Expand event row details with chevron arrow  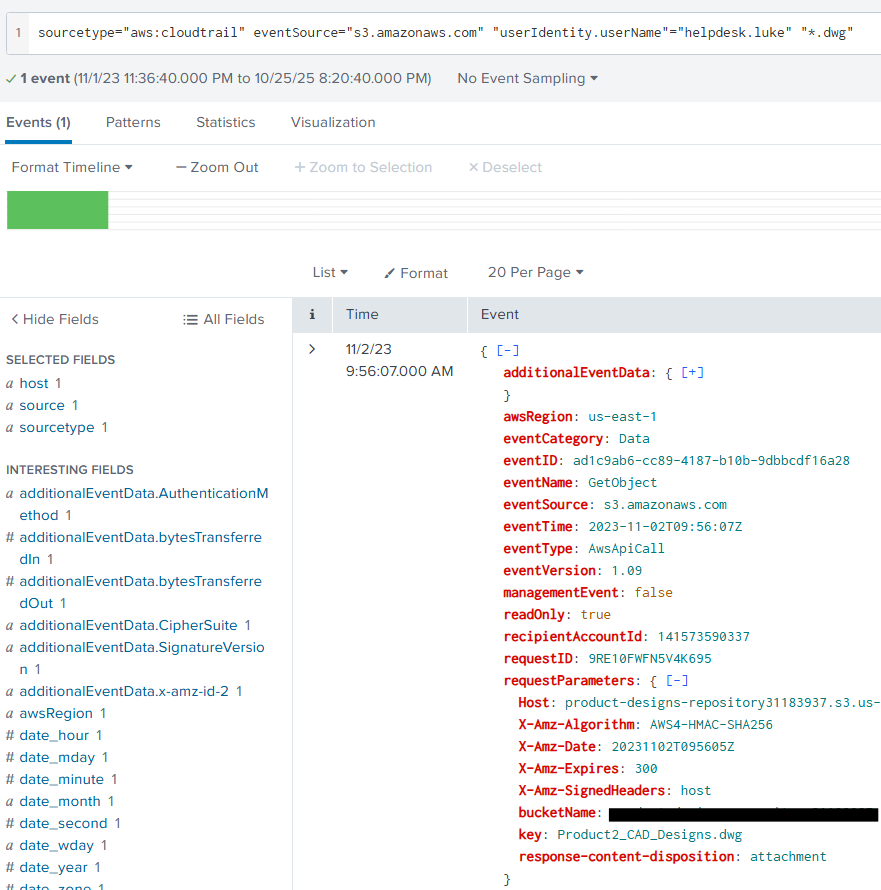(312, 349)
